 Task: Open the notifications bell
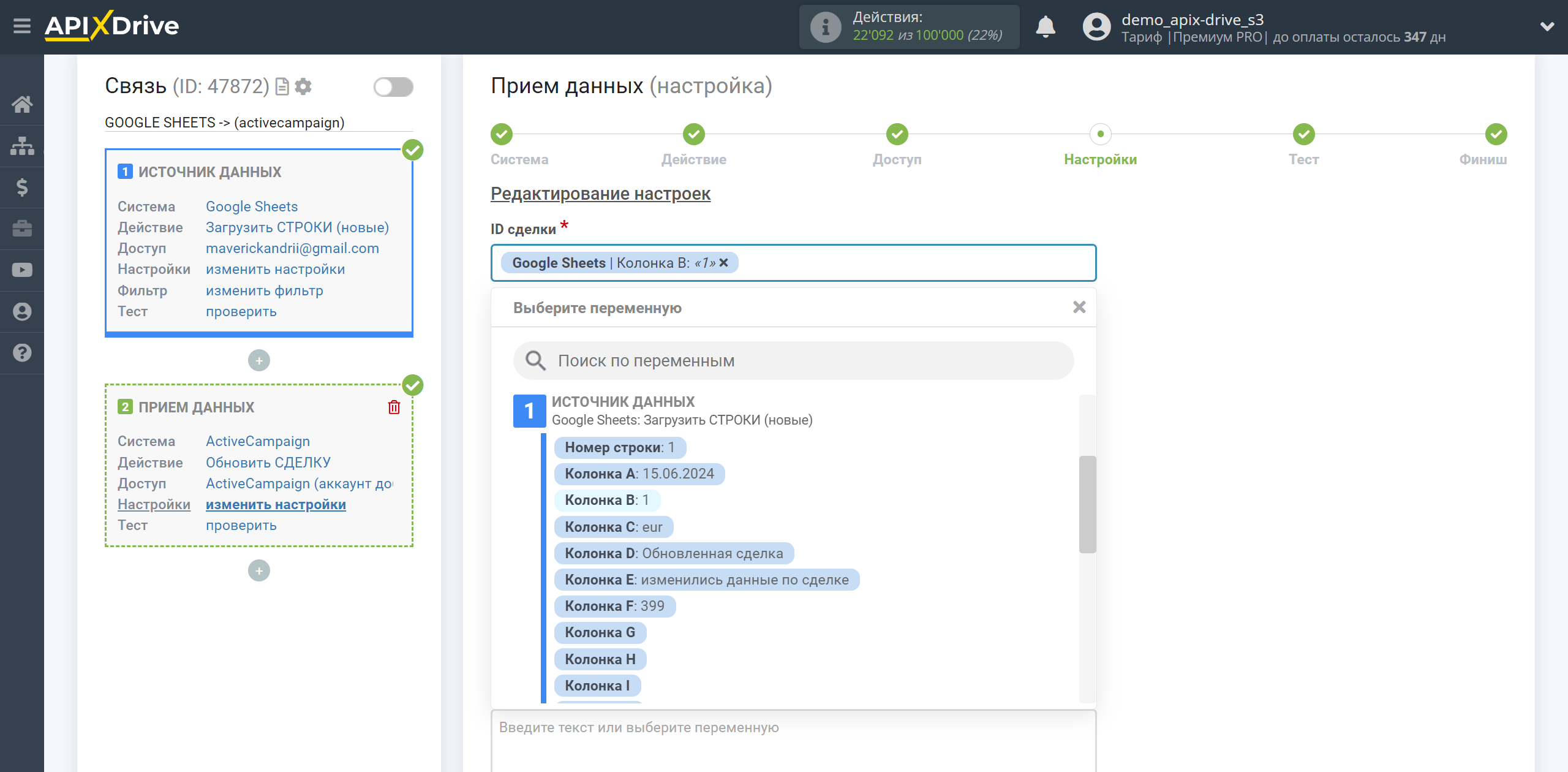(1046, 27)
